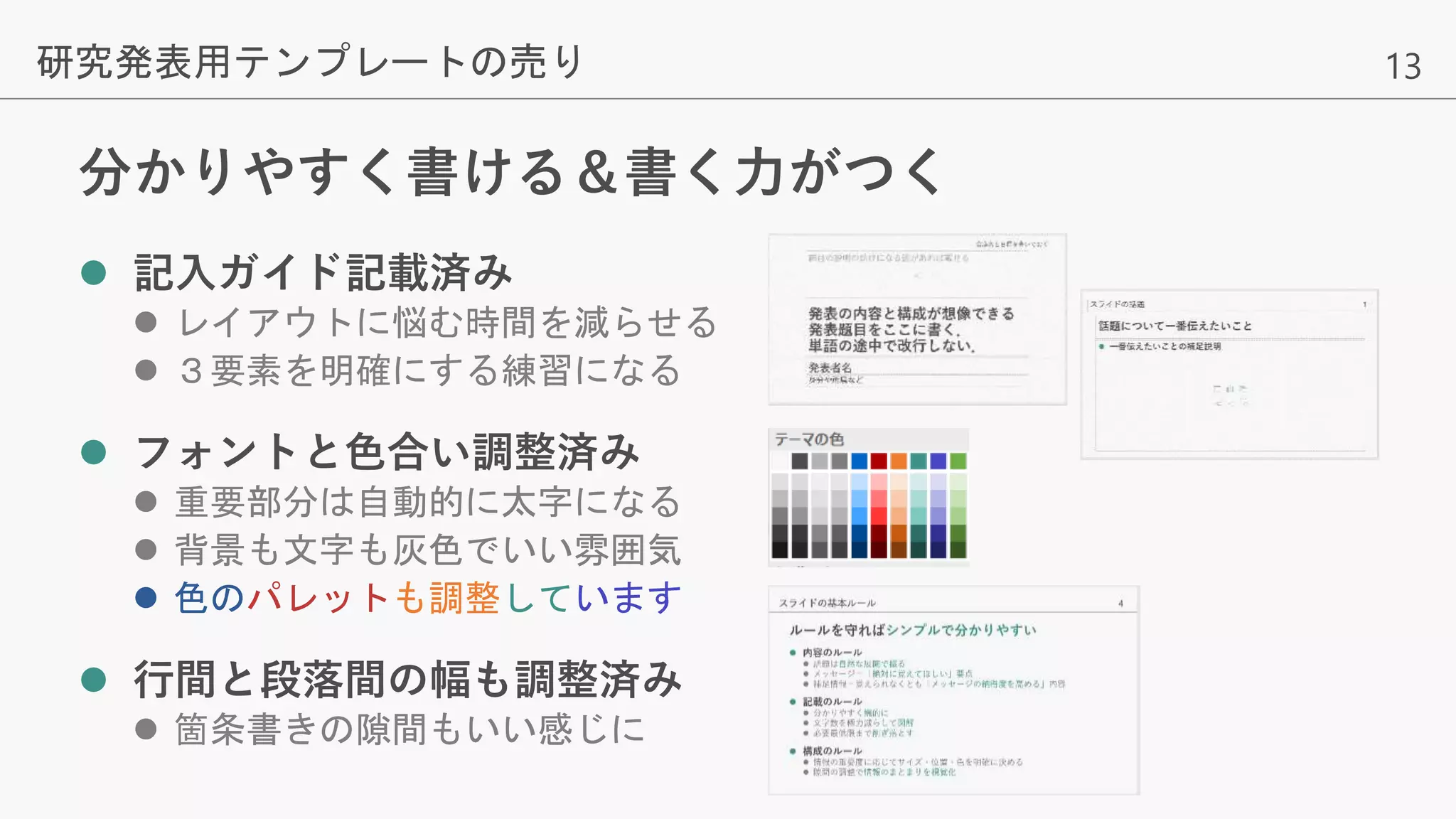Click the teal bullet beside '行間と段落間の幅も調整済み'
1456x819 pixels.
94,680
